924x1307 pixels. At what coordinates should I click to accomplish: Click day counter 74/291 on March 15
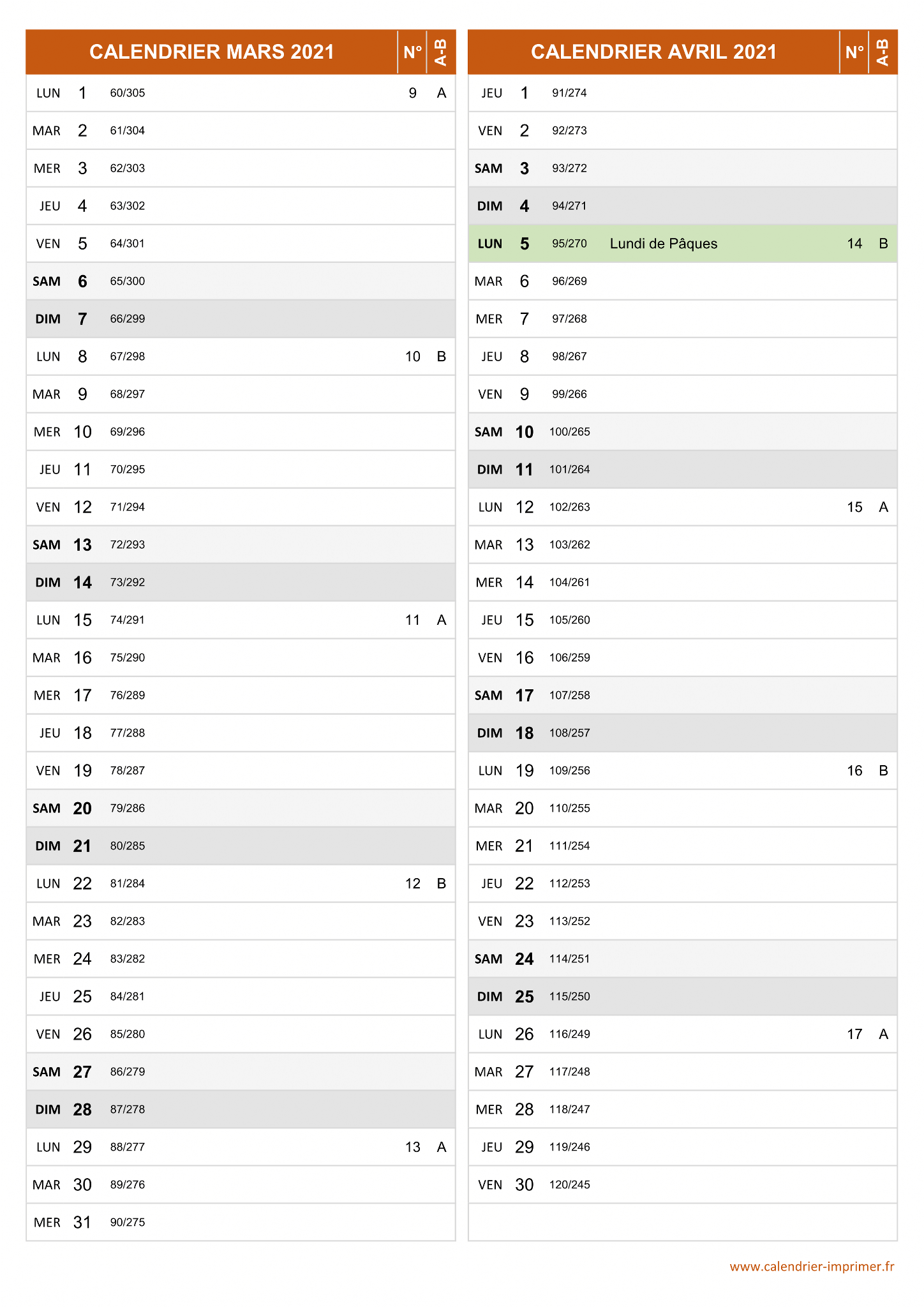click(x=128, y=620)
